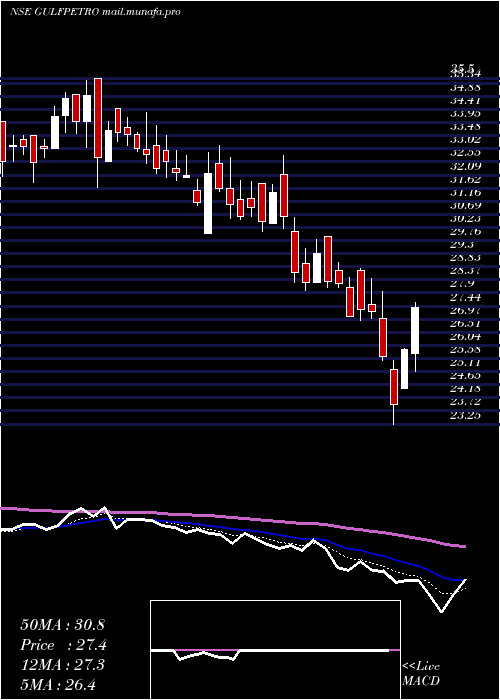Click the 34.88 price axis label
The height and width of the screenshot is (700, 500).
point(467,87)
